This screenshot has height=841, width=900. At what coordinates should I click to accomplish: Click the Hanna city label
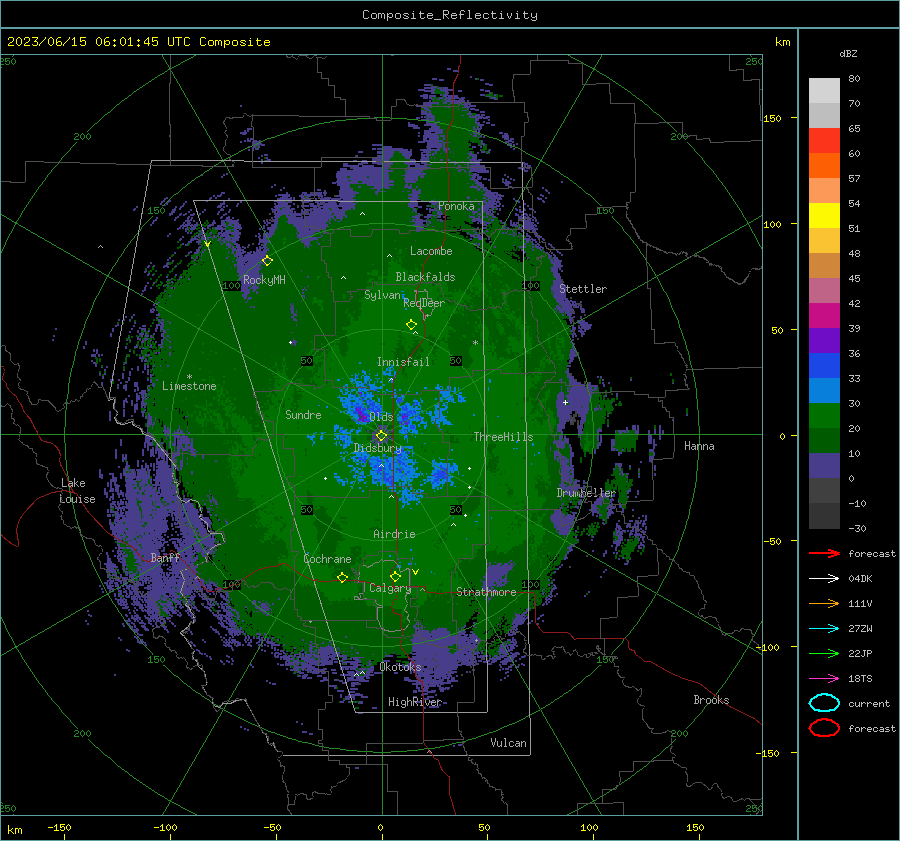pos(699,446)
